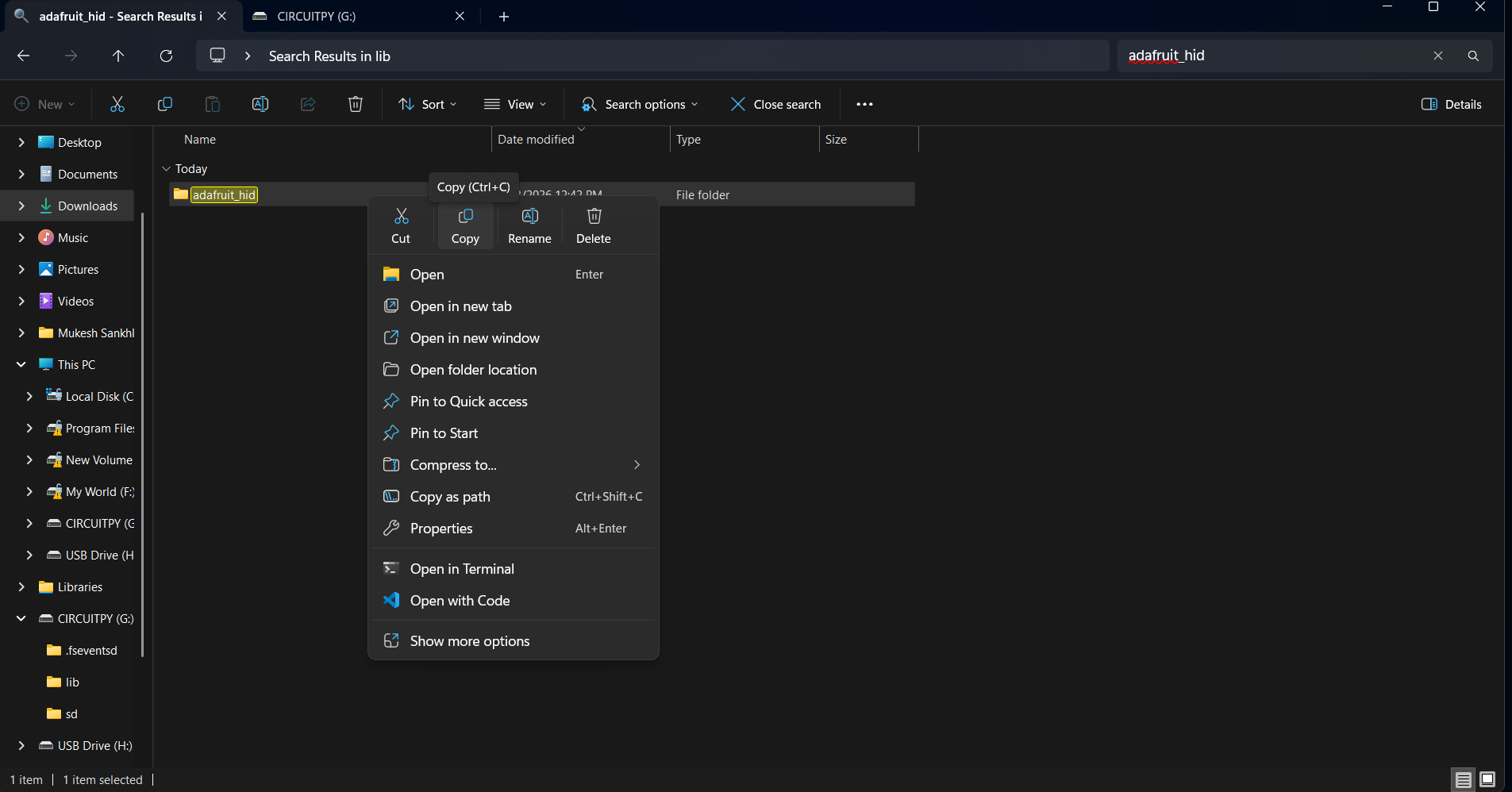The image size is (1512, 792).
Task: Click the Copy icon in the context menu
Action: click(465, 216)
